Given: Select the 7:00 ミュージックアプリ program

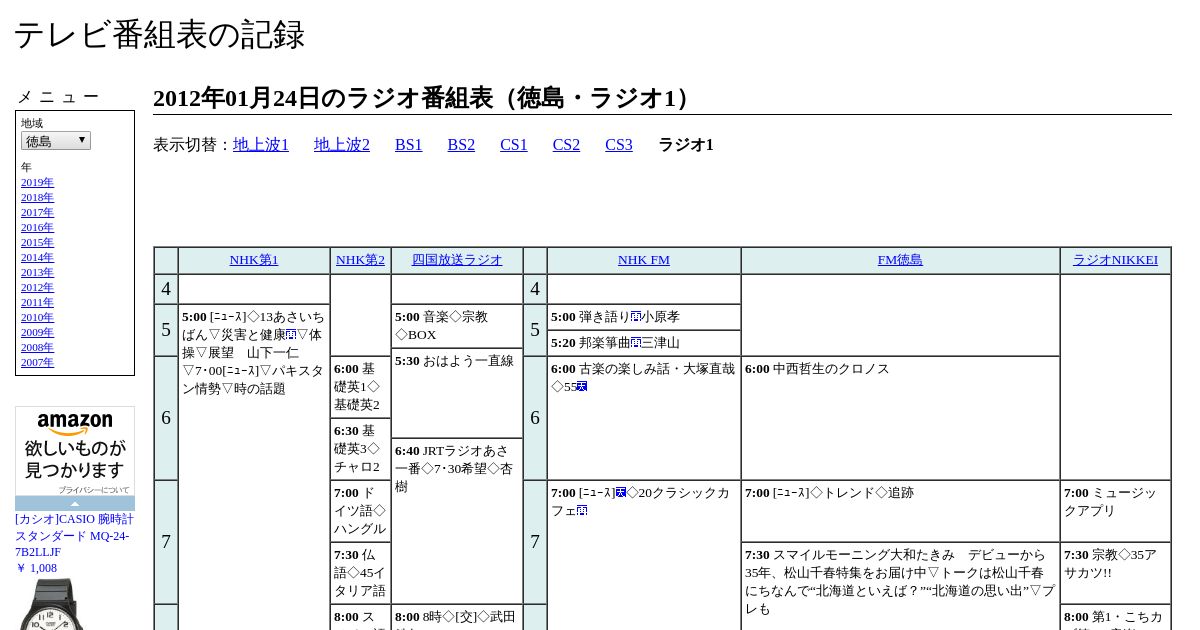Looking at the screenshot, I should pos(1115,511).
